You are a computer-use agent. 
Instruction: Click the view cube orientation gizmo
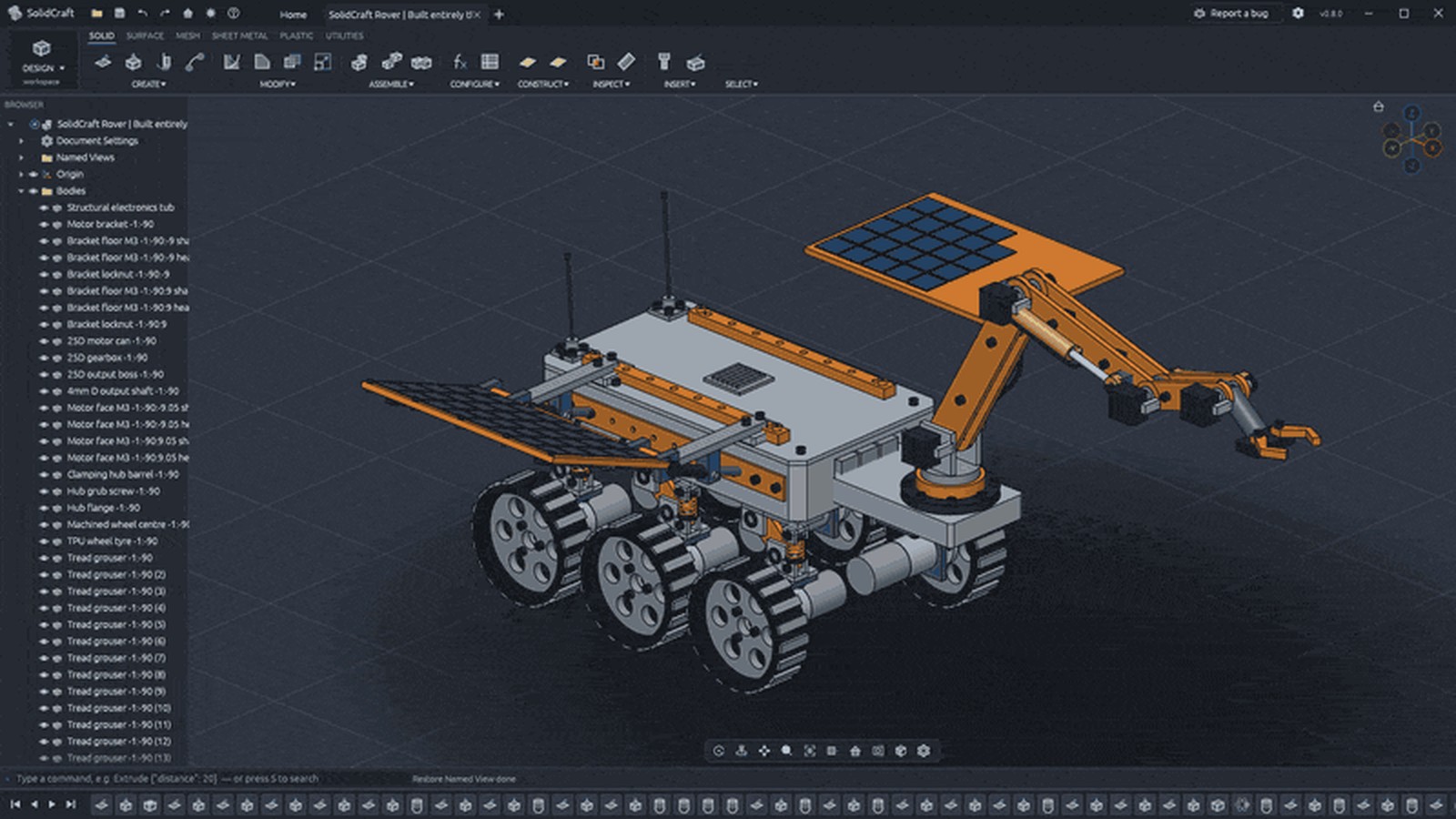tap(1411, 140)
